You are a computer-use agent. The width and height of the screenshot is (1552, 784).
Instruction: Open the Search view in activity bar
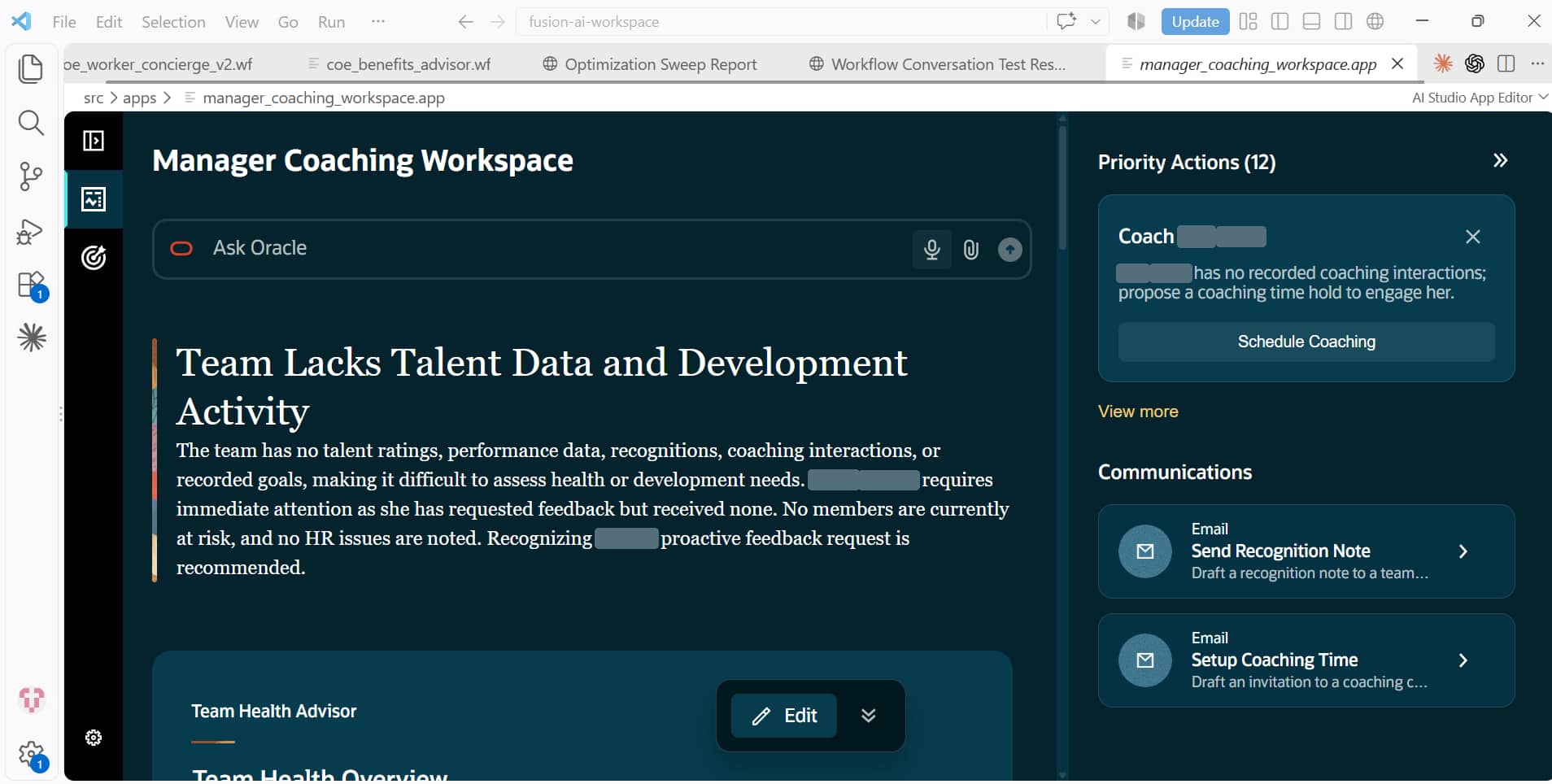pyautogui.click(x=31, y=123)
